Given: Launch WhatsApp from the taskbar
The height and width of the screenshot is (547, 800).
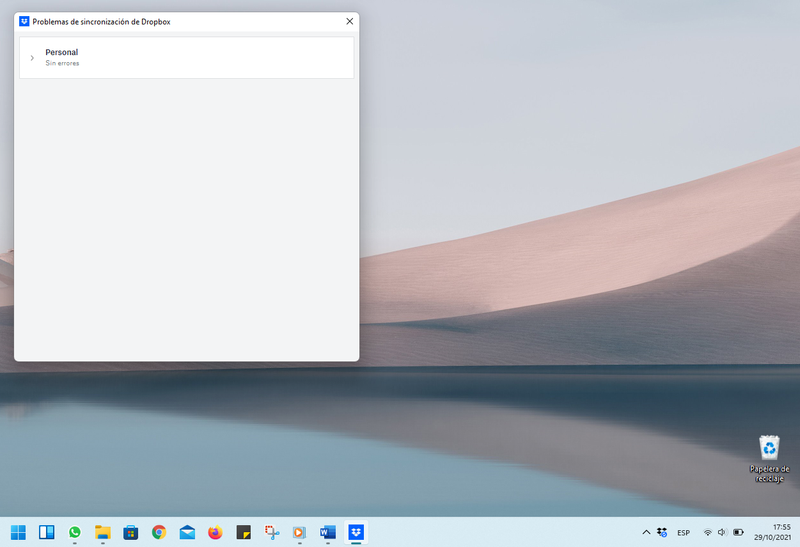Looking at the screenshot, I should 74,532.
